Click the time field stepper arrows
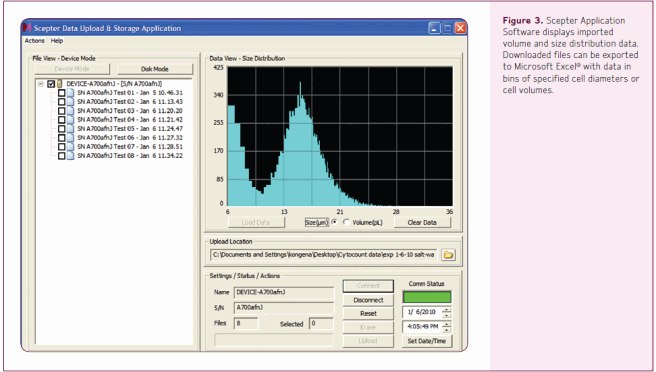This screenshot has height=372, width=656. (447, 326)
